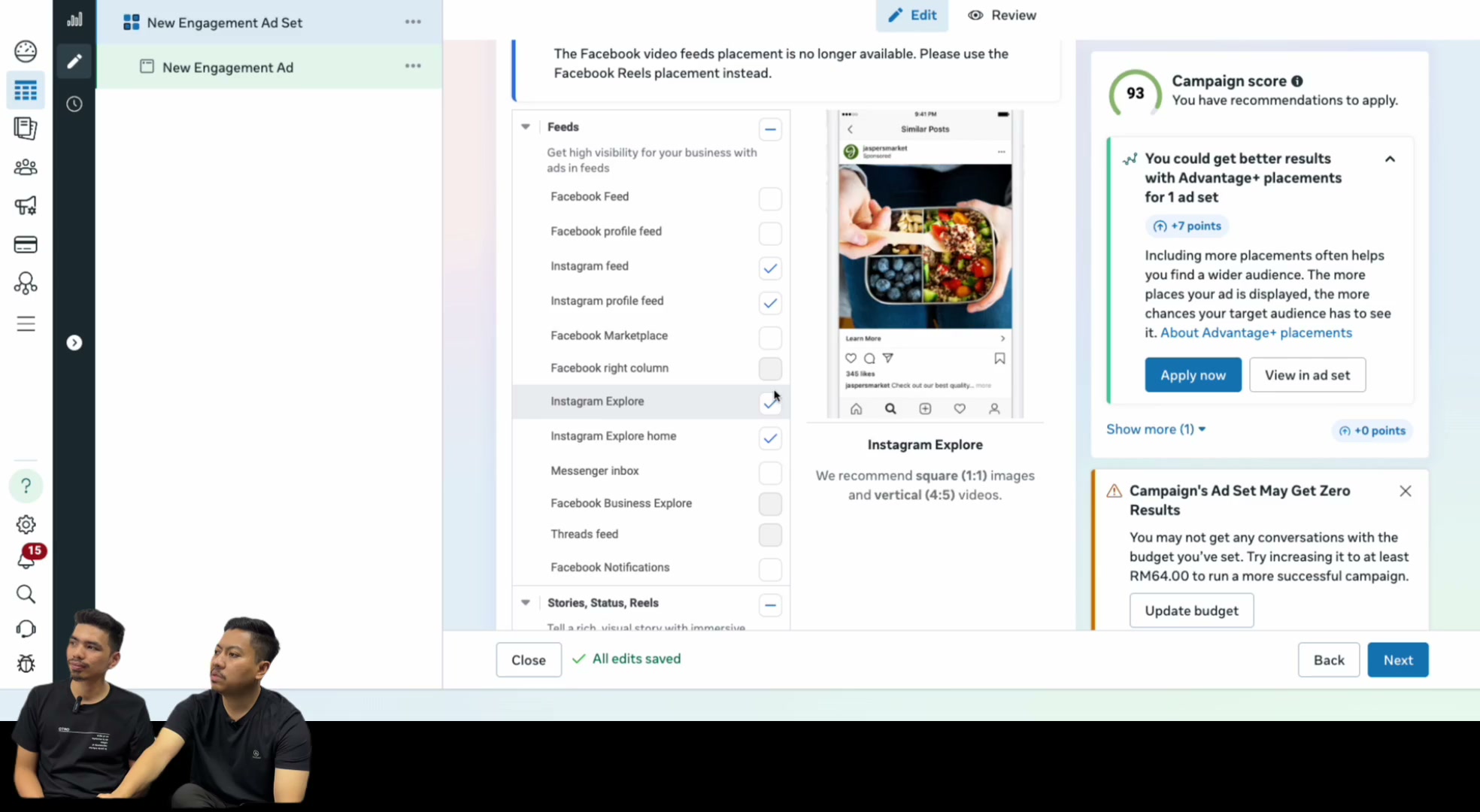Collapse the Stories, Status, Reels section

pyautogui.click(x=526, y=603)
